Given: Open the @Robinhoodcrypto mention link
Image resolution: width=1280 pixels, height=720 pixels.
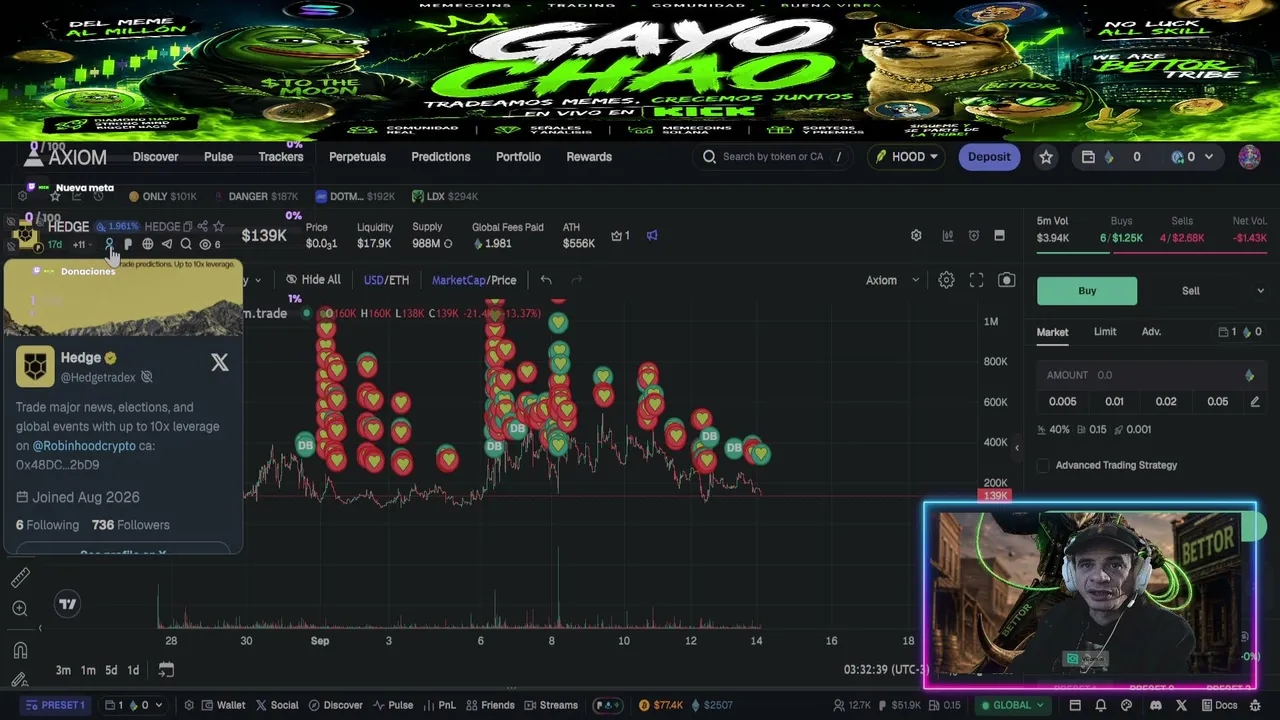Looking at the screenshot, I should 84,446.
